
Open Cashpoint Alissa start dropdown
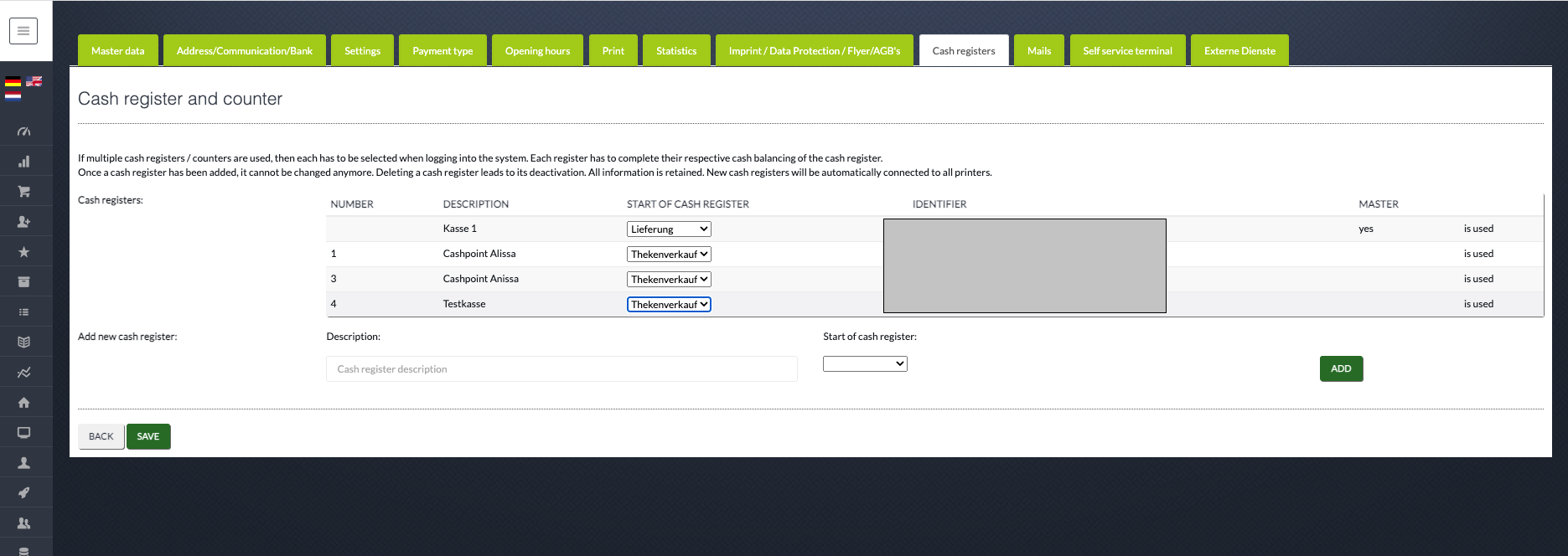pos(669,255)
